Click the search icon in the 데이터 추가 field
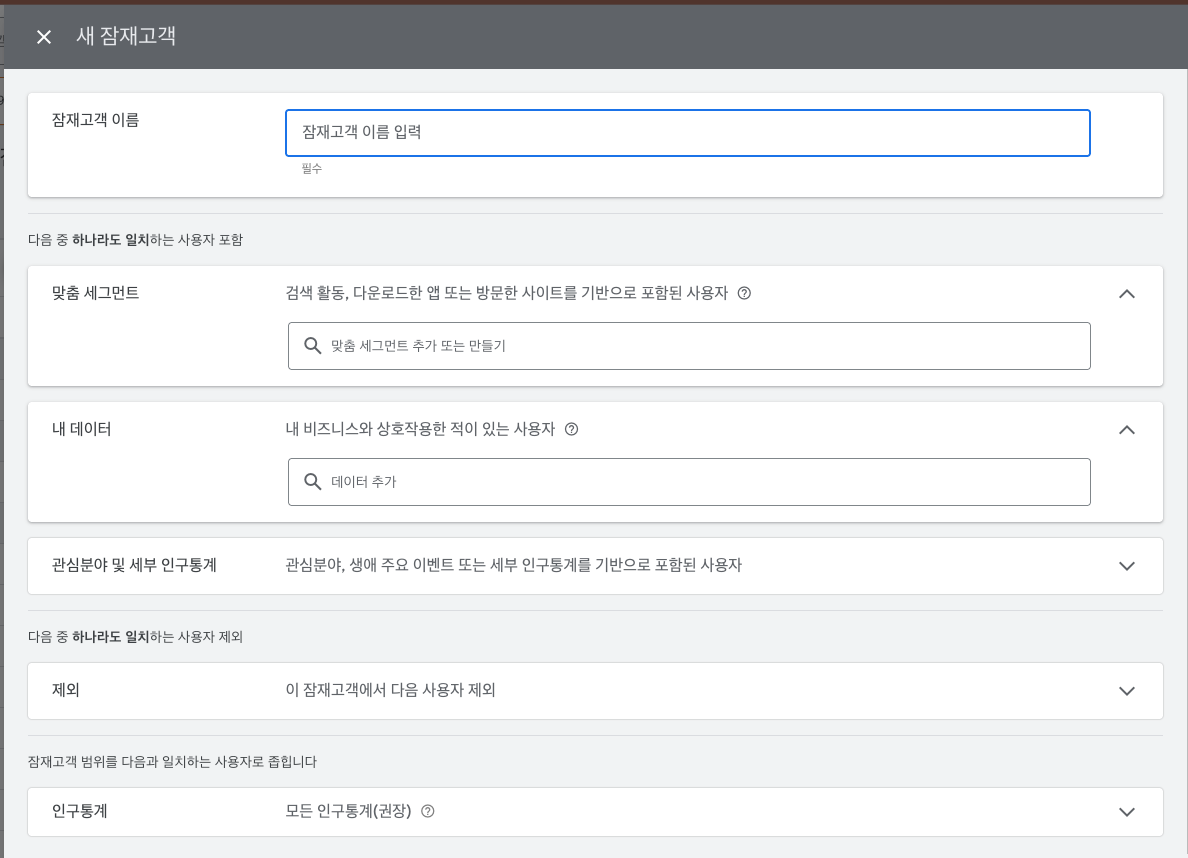The height and width of the screenshot is (858, 1188). pyautogui.click(x=312, y=481)
